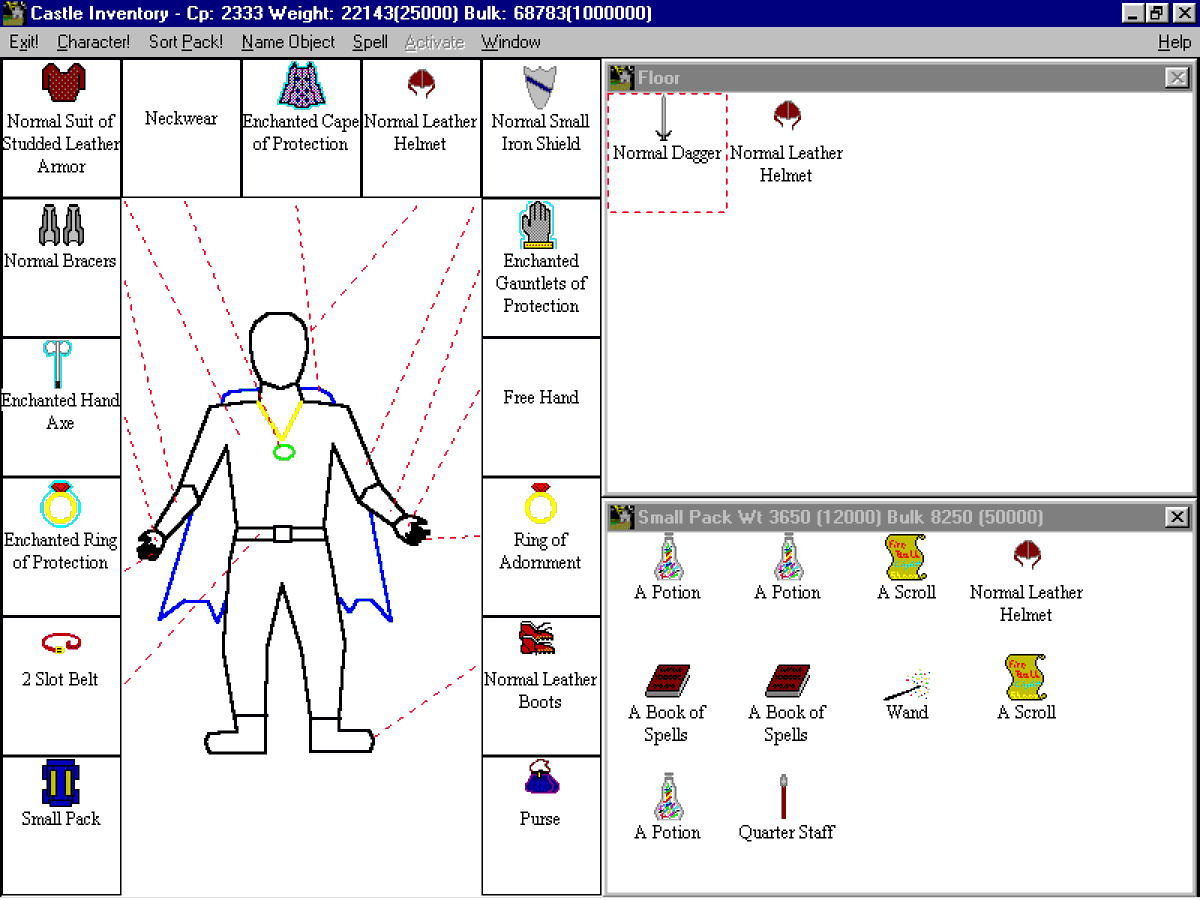Click the Floor window title bar
Image resolution: width=1200 pixels, height=900 pixels.
(x=900, y=78)
